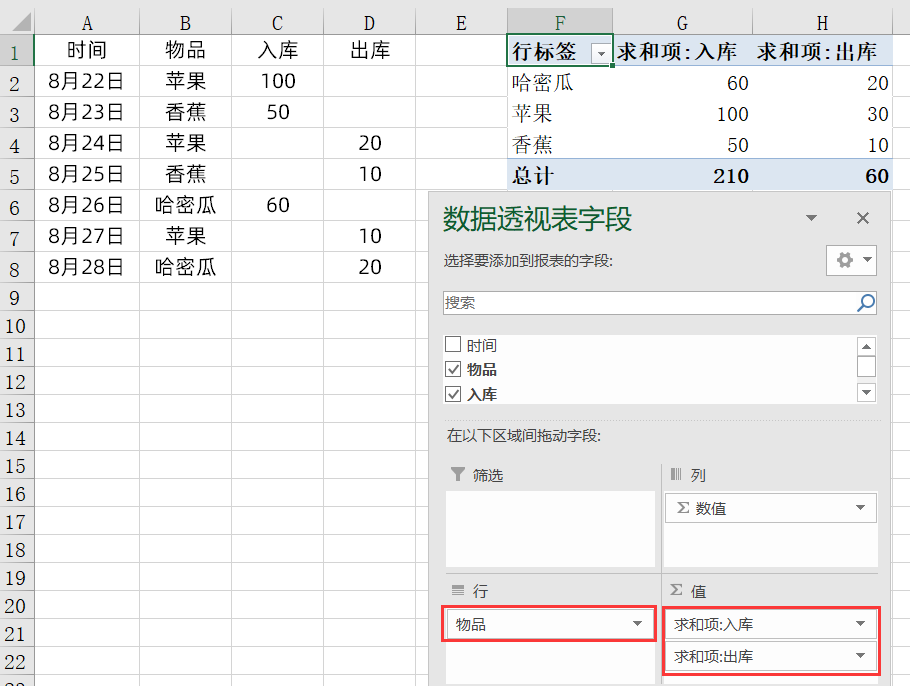Click the sigma icon on 数值 field in 列 area
Image resolution: width=910 pixels, height=686 pixels.
pyautogui.click(x=685, y=508)
